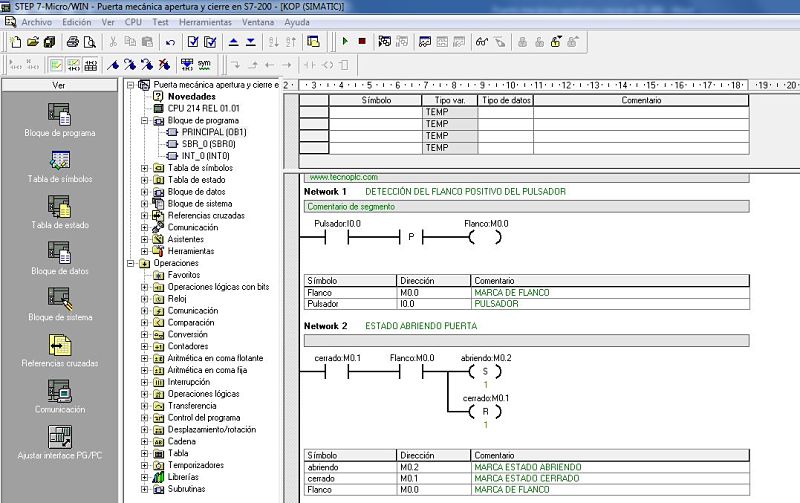Select the Flanco:M0.0 coil in Network 1
This screenshot has width=800, height=503.
(x=485, y=237)
